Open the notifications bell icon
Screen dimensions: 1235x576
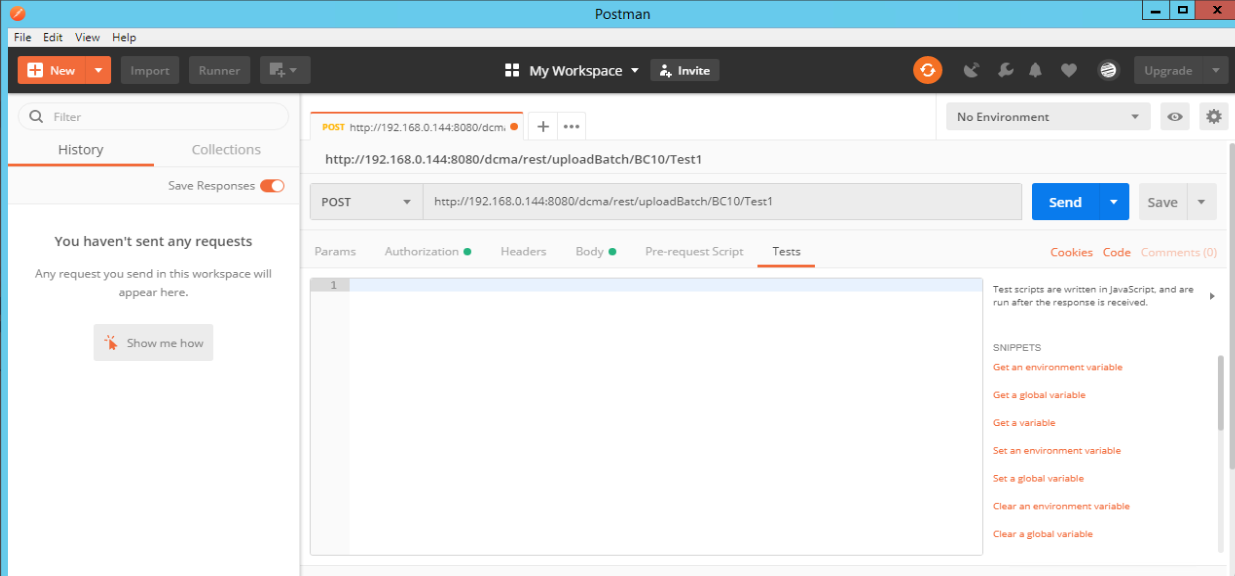tap(1036, 70)
